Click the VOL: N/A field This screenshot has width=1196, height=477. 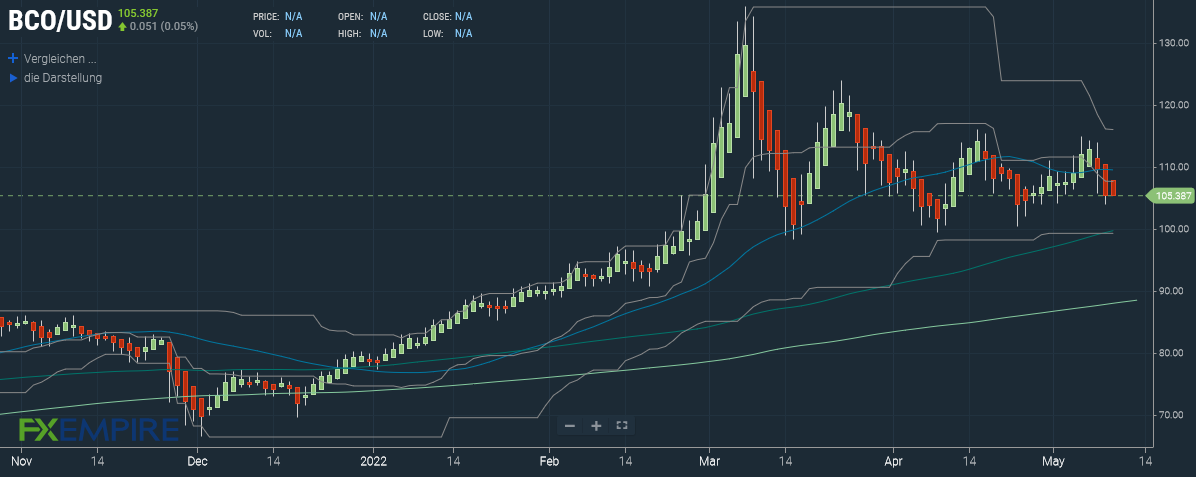(278, 33)
